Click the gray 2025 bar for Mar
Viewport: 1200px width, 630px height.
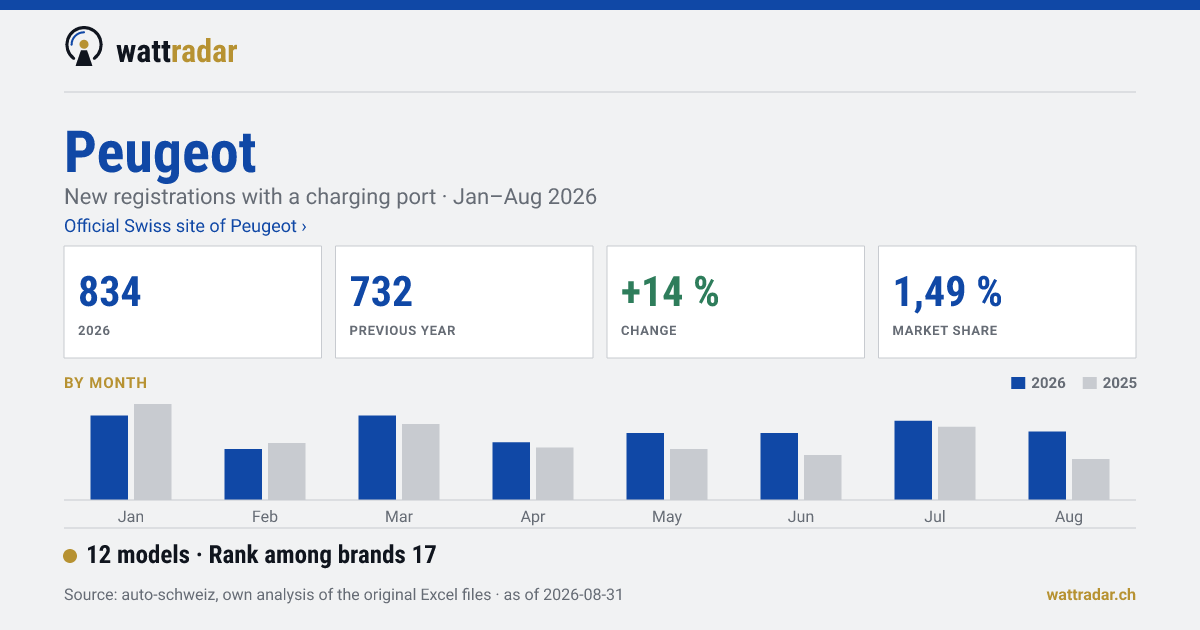(x=421, y=462)
